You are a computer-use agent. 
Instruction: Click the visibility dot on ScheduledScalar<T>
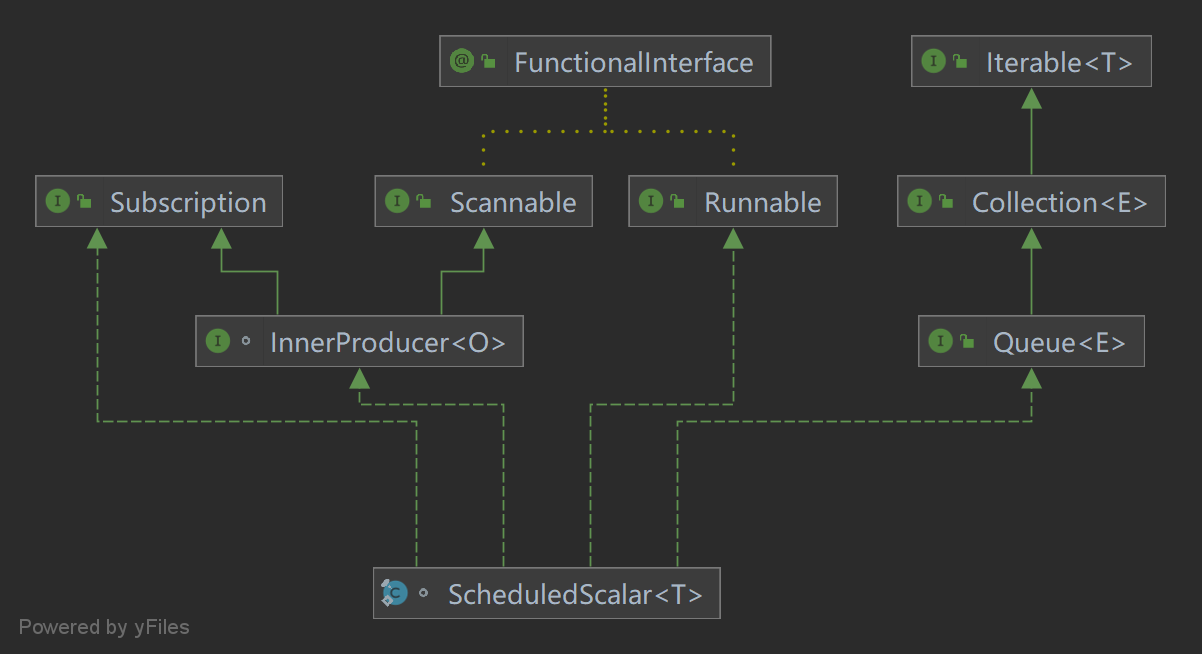(x=423, y=594)
